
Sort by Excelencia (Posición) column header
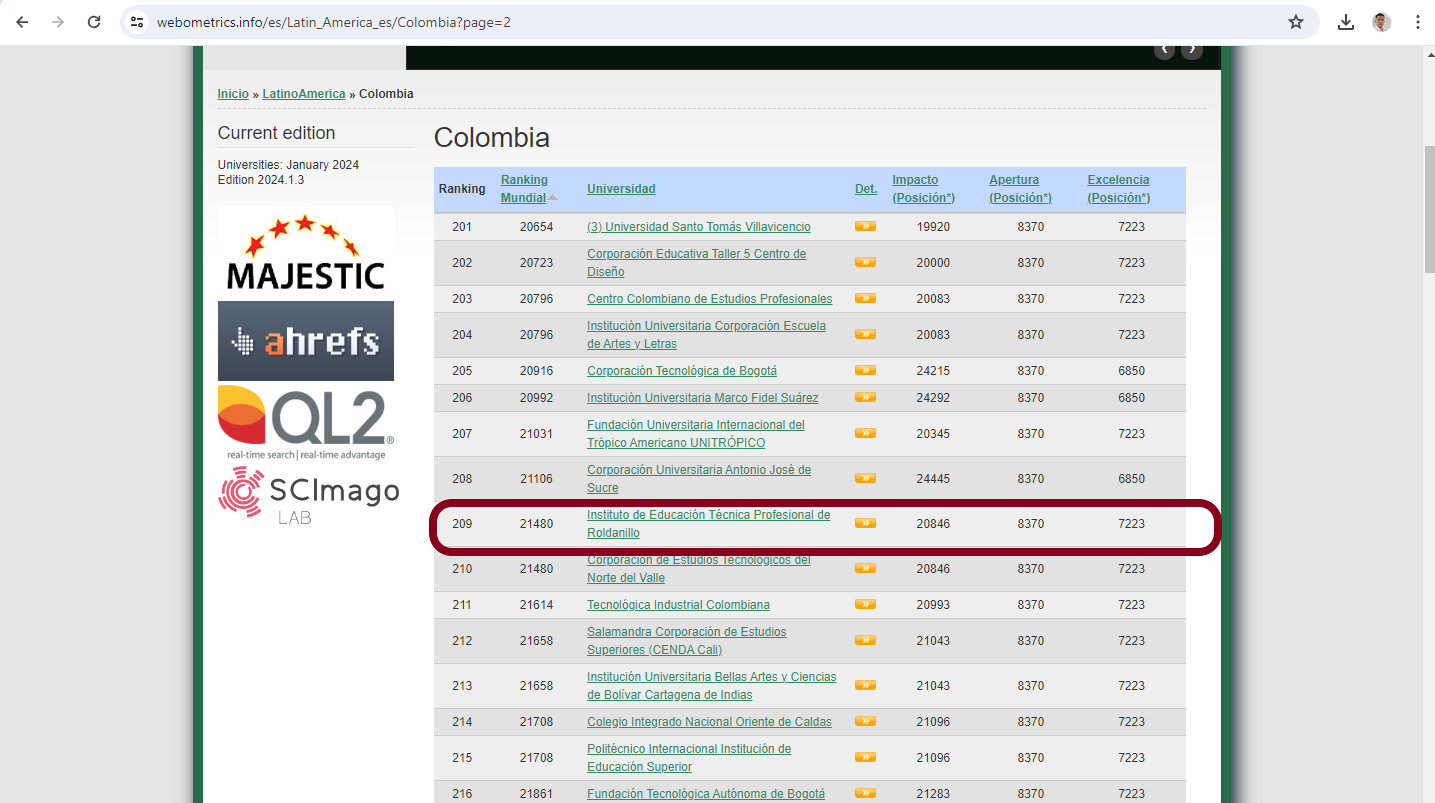(x=1118, y=189)
